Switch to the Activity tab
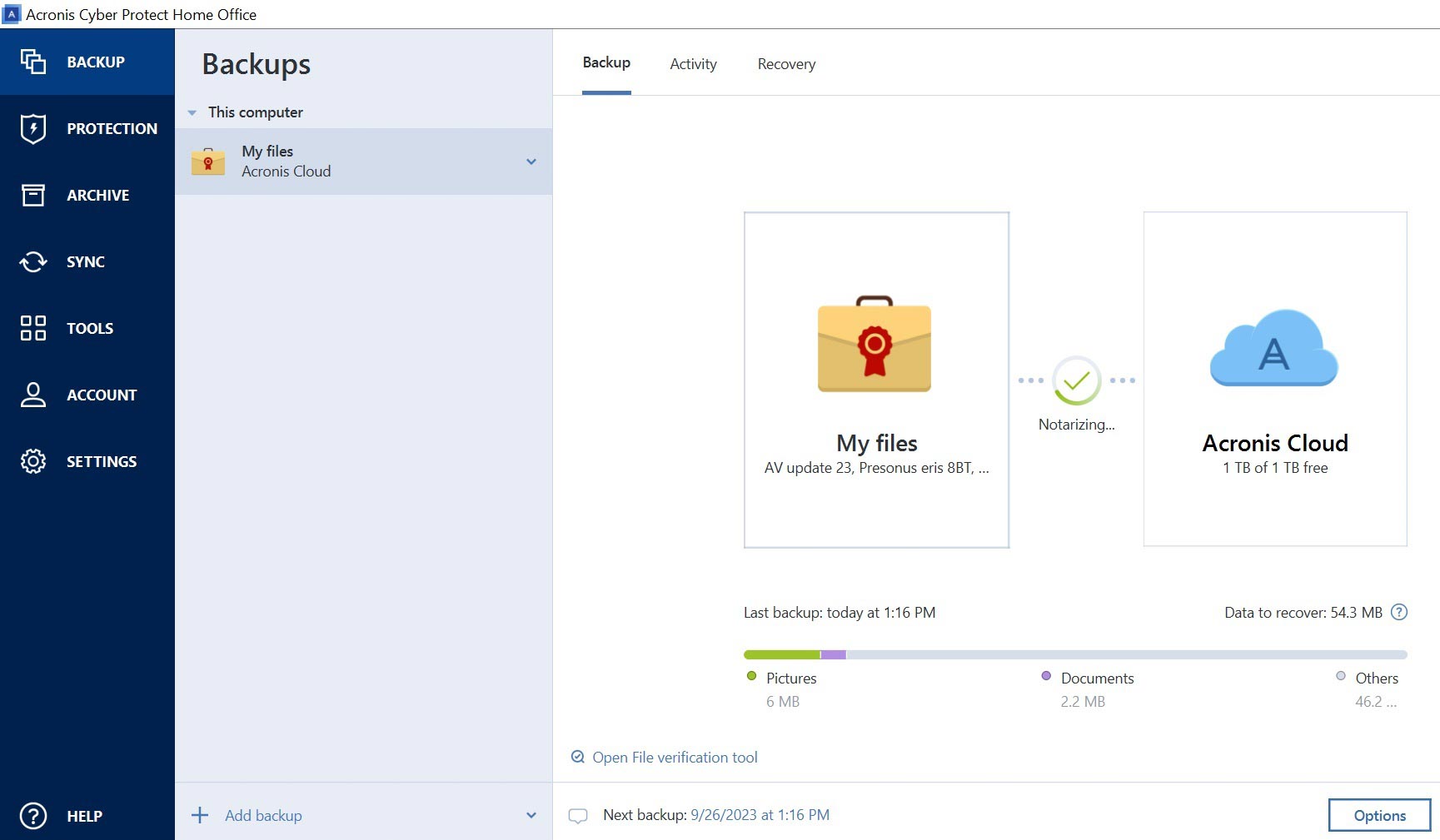Image resolution: width=1440 pixels, height=840 pixels. pos(693,64)
